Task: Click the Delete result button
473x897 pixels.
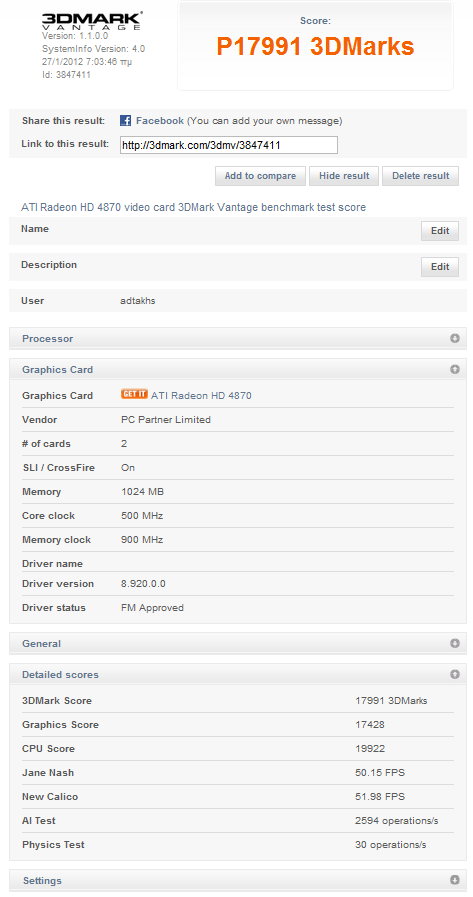Action: (420, 176)
